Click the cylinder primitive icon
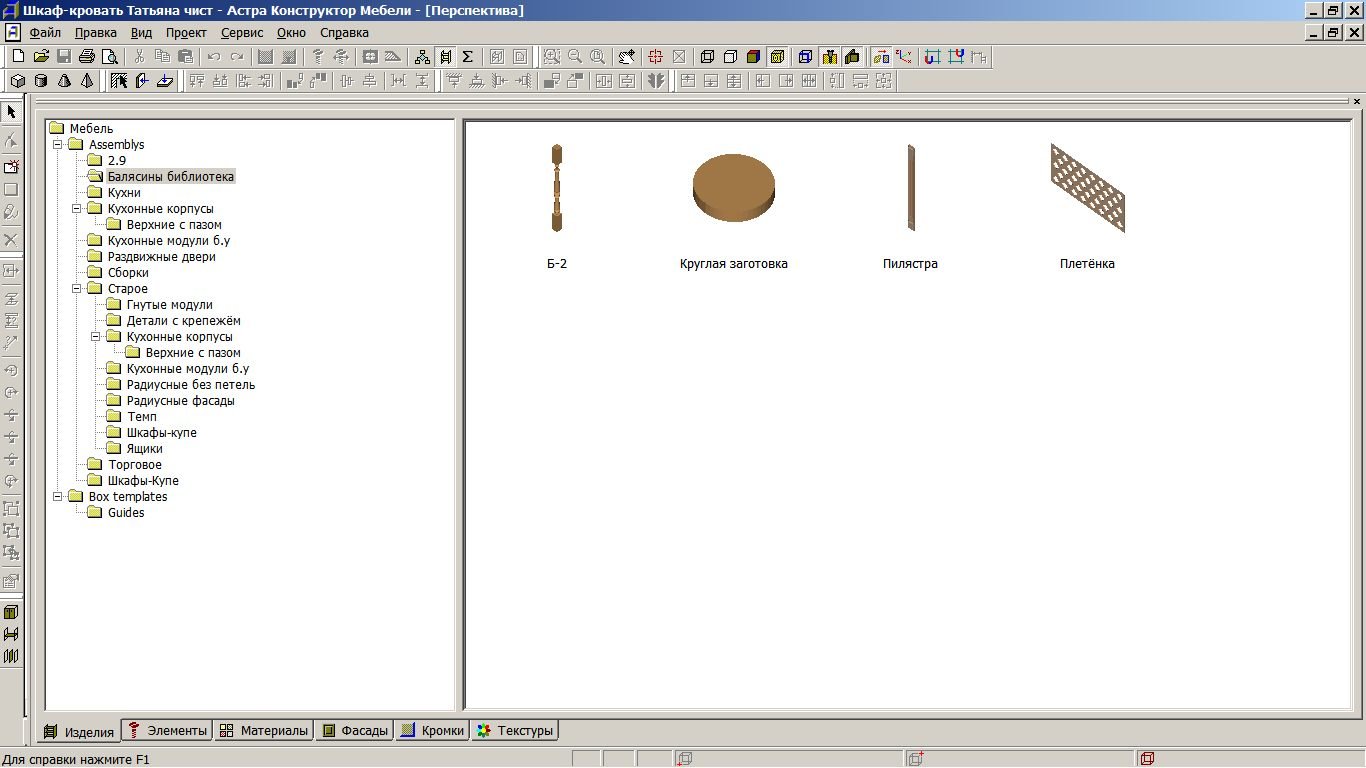Screen dimensions: 1366x768 41,81
